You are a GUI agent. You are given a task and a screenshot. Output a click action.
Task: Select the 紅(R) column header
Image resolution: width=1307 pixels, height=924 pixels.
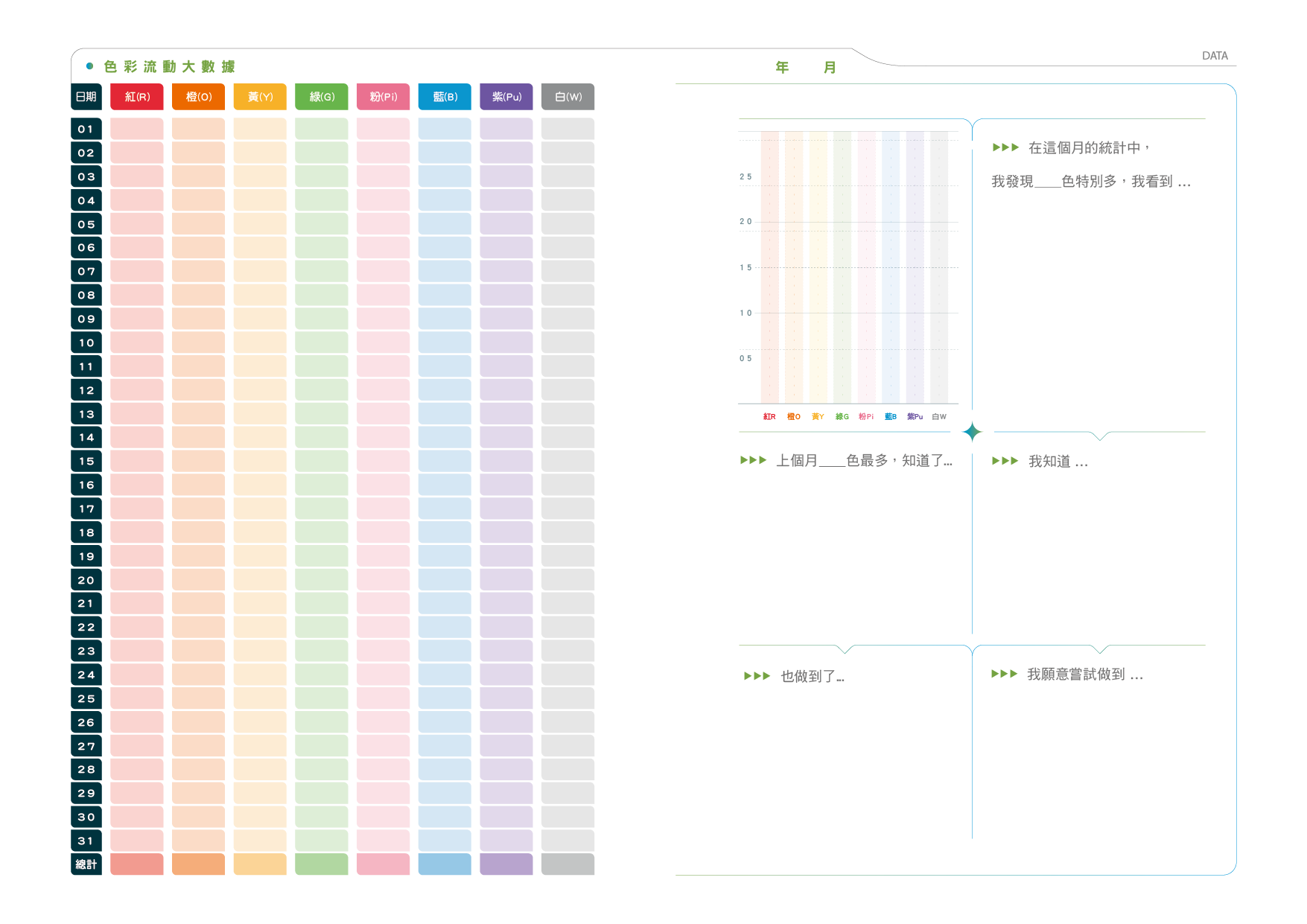click(x=137, y=97)
